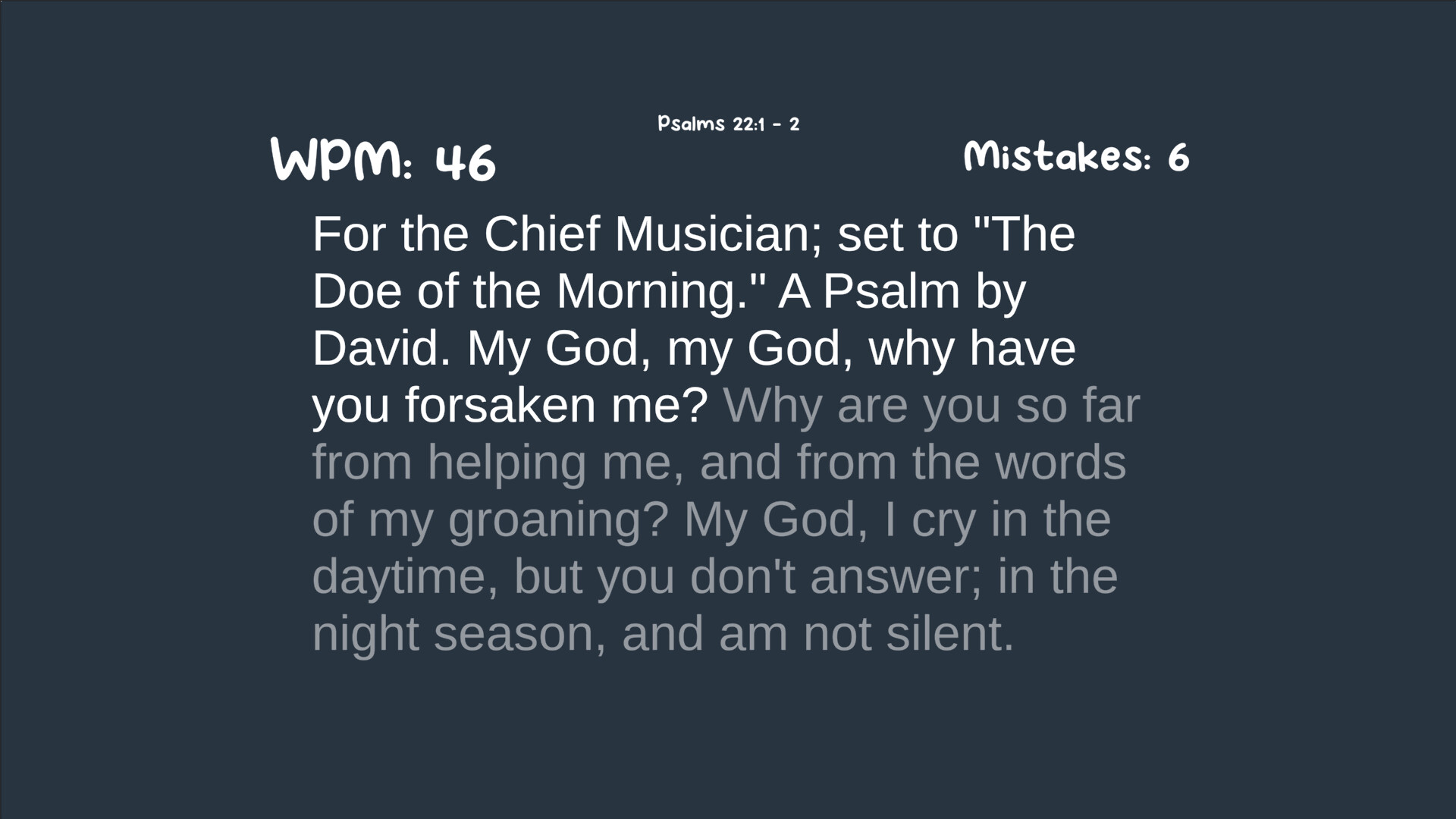This screenshot has height=819, width=1456.
Task: Click the WPM: 46 counter
Action: (x=383, y=161)
